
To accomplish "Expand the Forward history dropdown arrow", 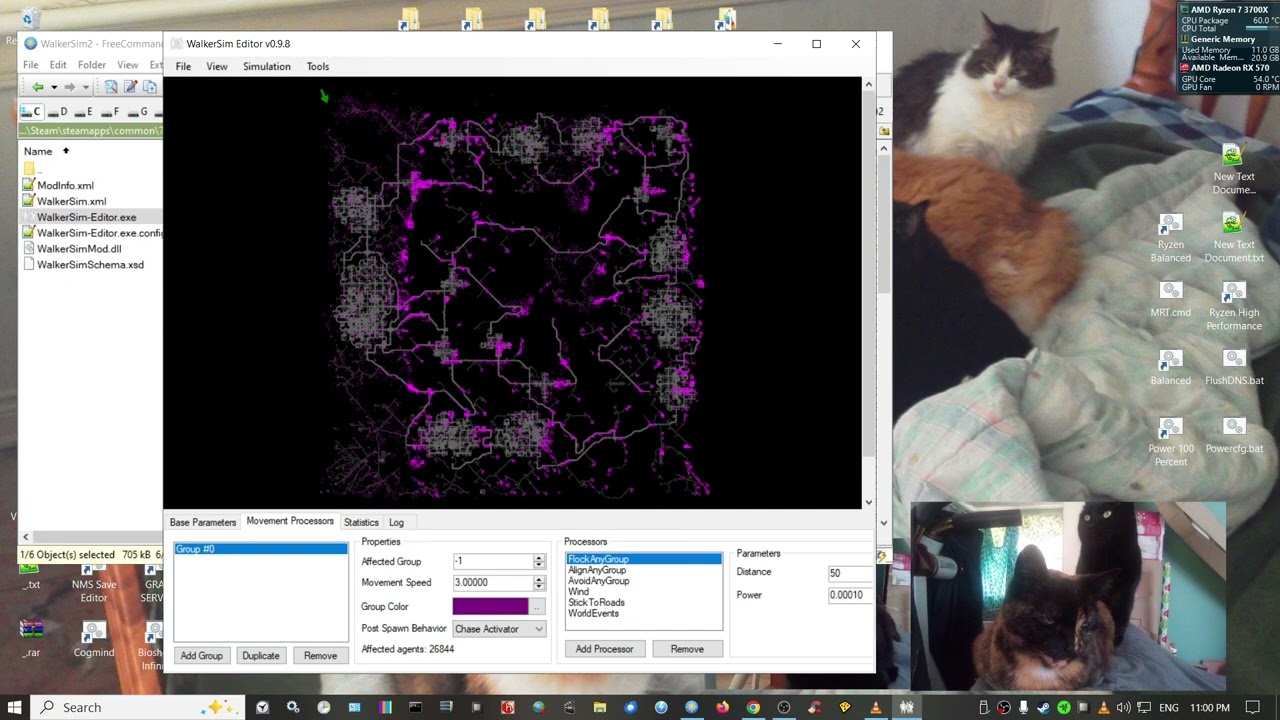I will pyautogui.click(x=86, y=87).
